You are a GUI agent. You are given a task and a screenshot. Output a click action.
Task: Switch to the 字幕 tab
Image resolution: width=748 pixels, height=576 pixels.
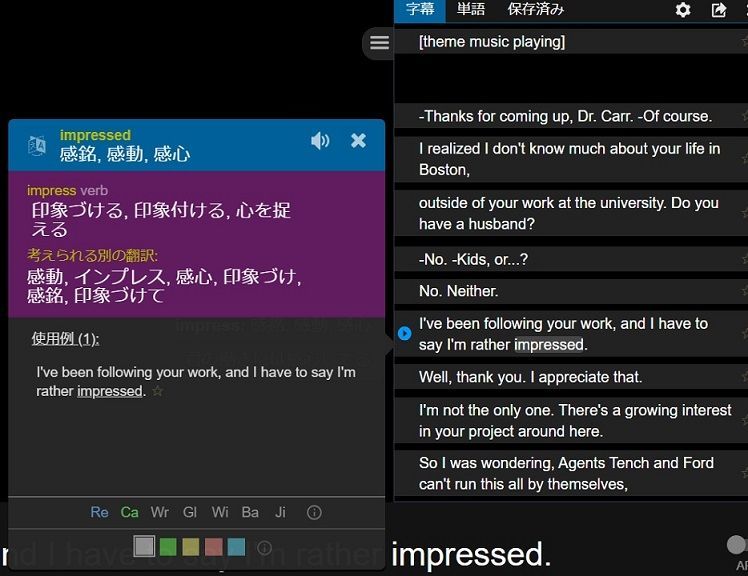[x=420, y=10]
